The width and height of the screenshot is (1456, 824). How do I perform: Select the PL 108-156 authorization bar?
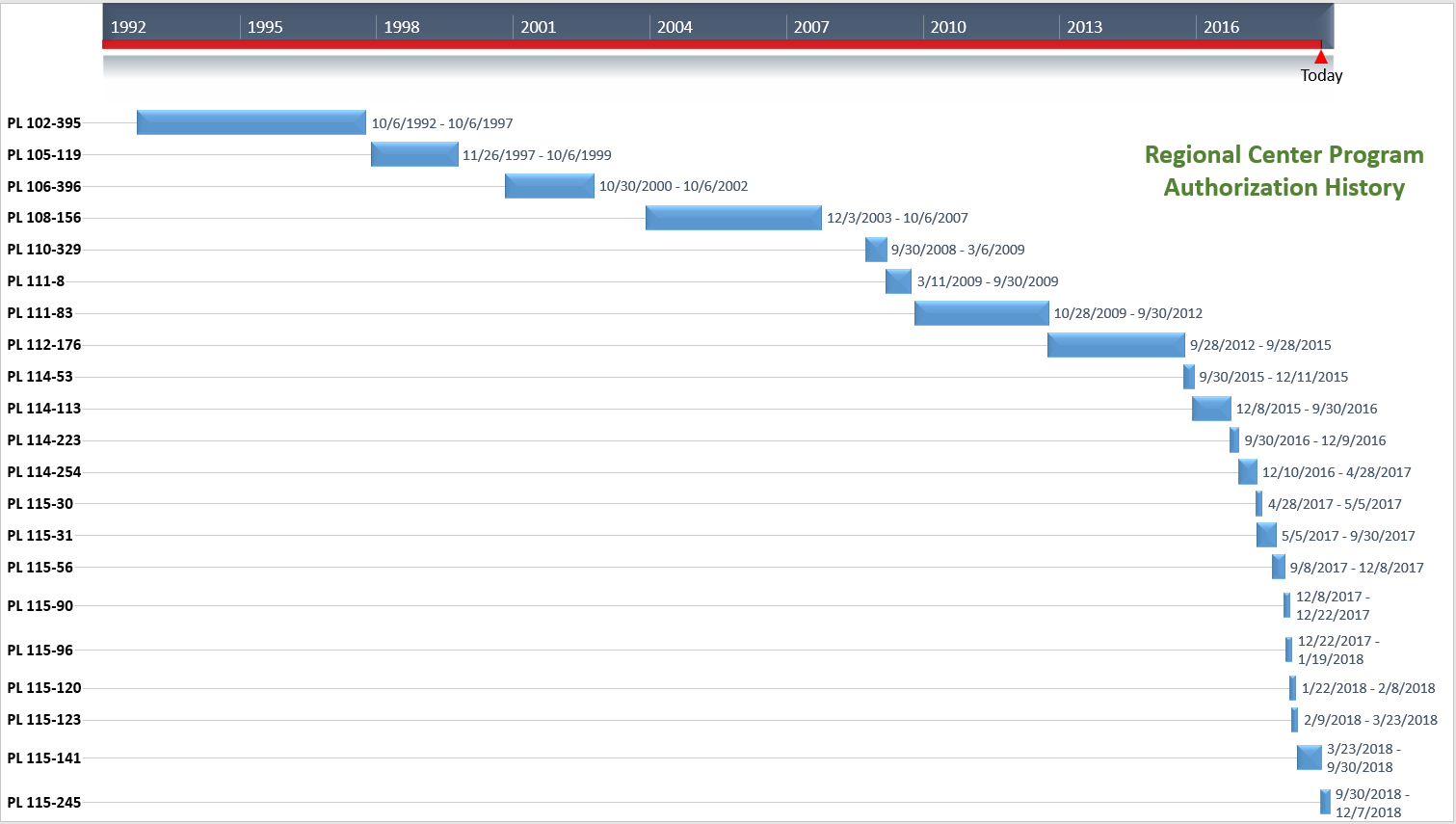733,218
